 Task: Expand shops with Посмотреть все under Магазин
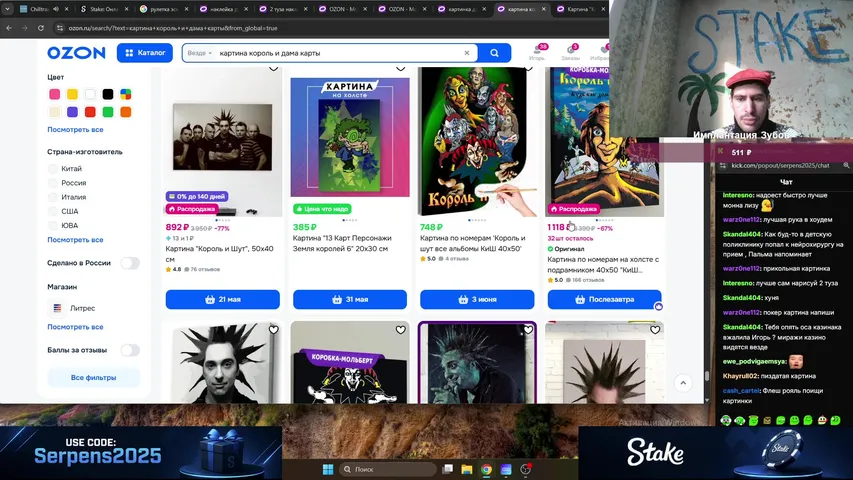point(75,327)
